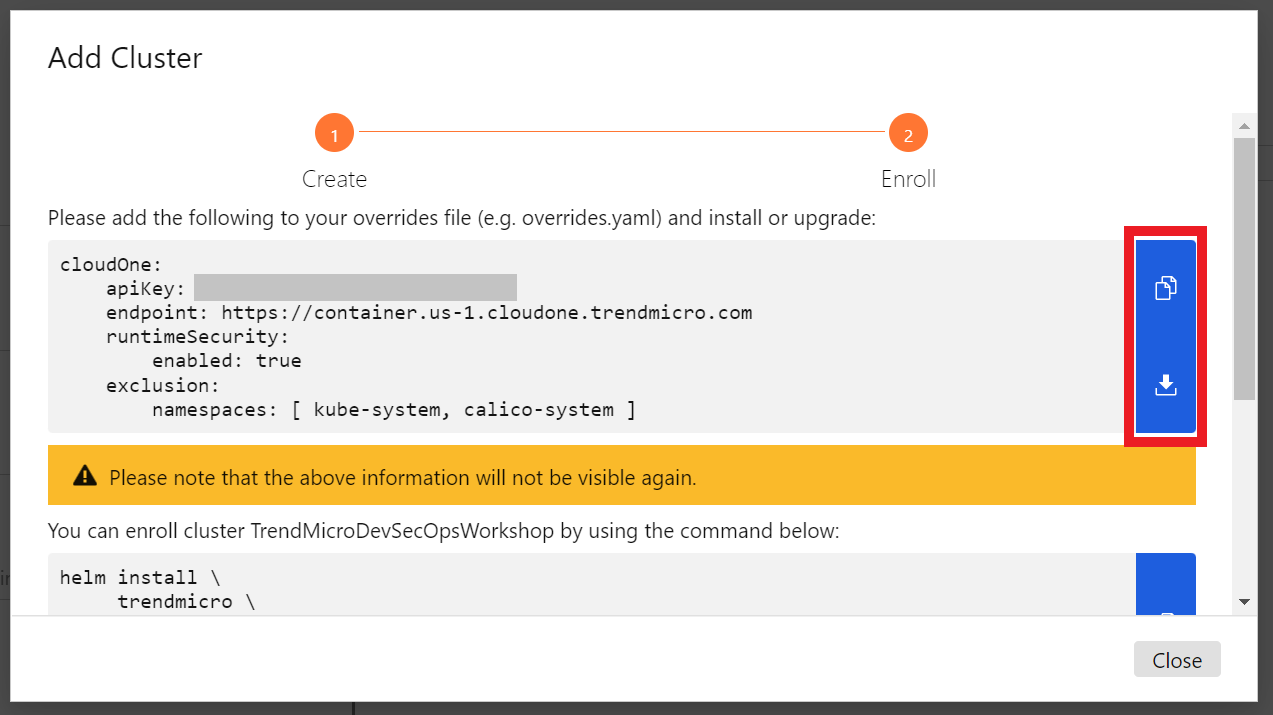The image size is (1273, 715).
Task: Select step 2 circle in wizard
Action: click(908, 133)
